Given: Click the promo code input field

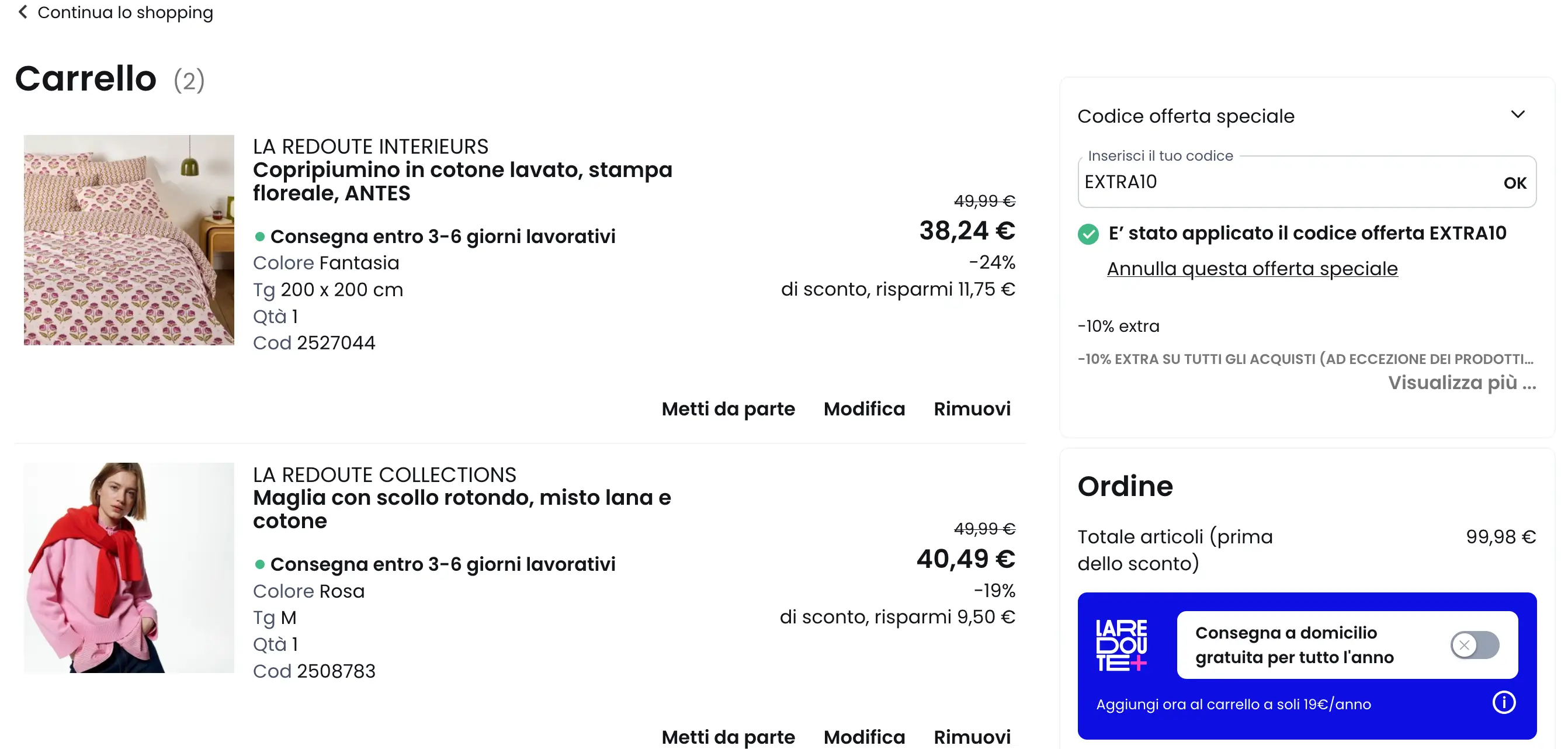Looking at the screenshot, I should [x=1284, y=182].
